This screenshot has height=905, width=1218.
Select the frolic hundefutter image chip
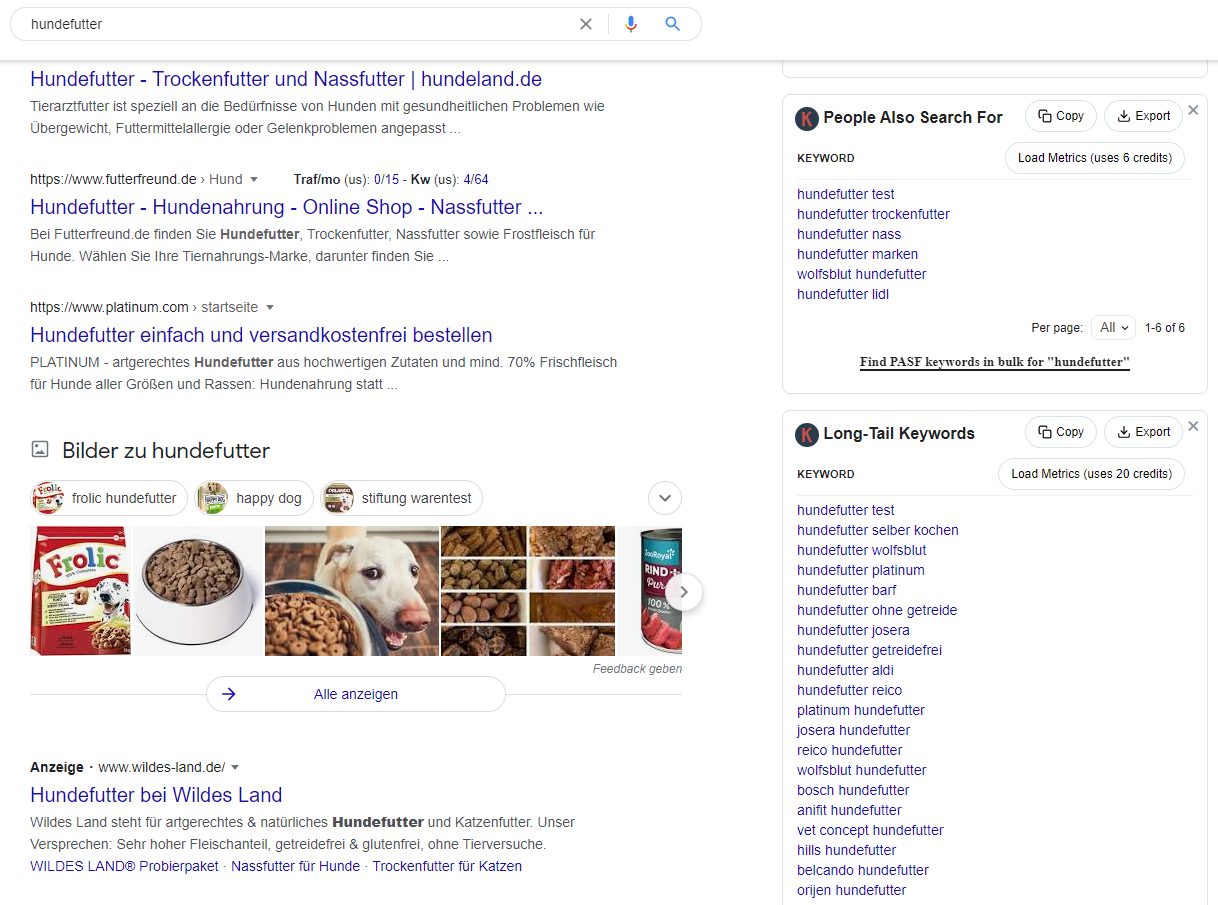(109, 498)
